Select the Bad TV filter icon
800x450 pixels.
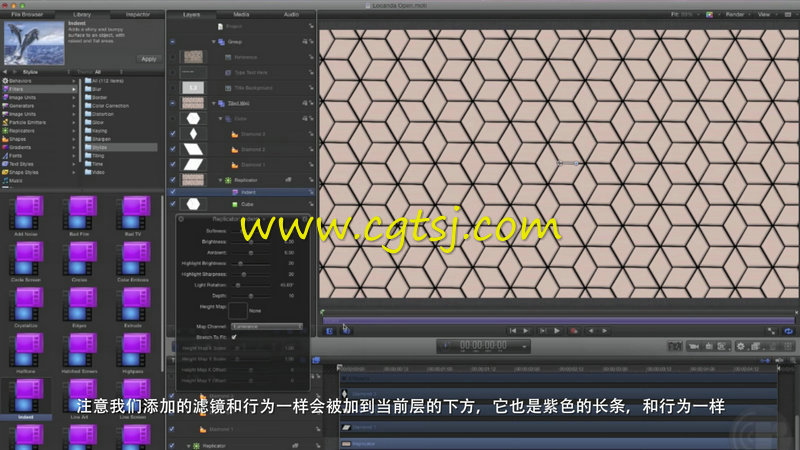coord(133,213)
